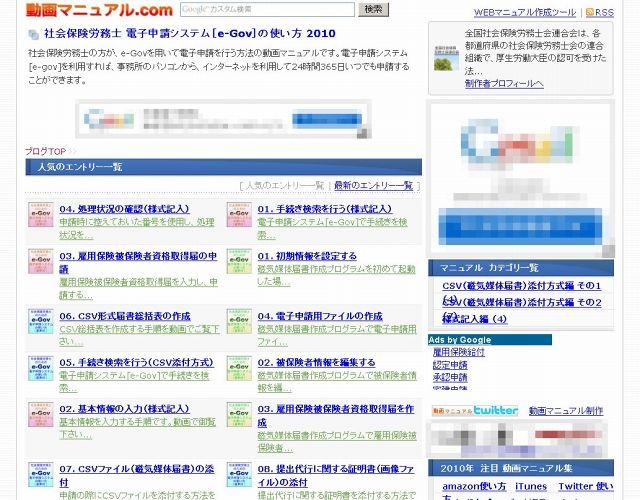Open the creator profile tree thumbnail
The height and width of the screenshot is (500, 640).
point(446,58)
